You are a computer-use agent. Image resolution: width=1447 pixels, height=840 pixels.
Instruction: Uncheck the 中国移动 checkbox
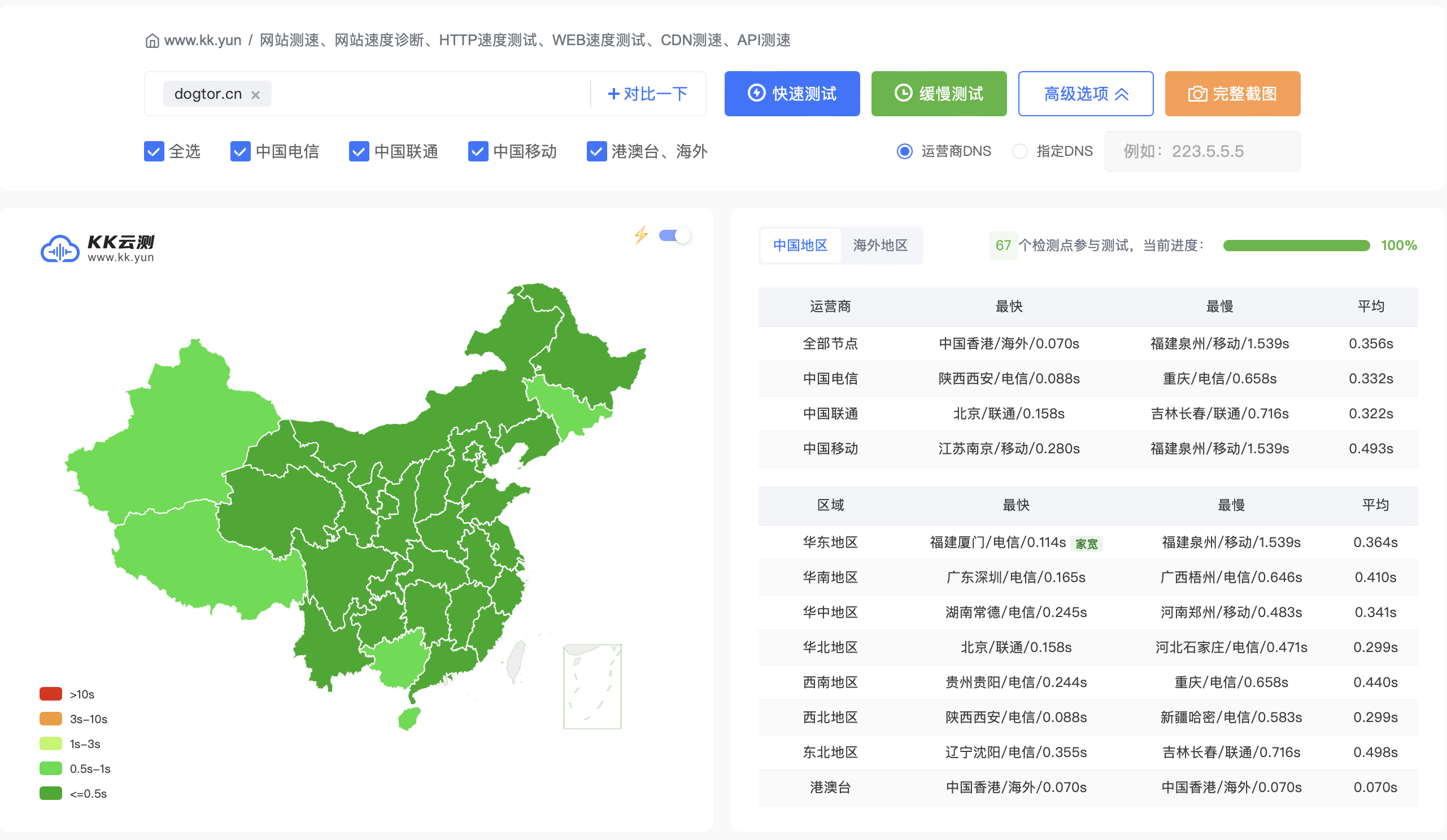[478, 151]
